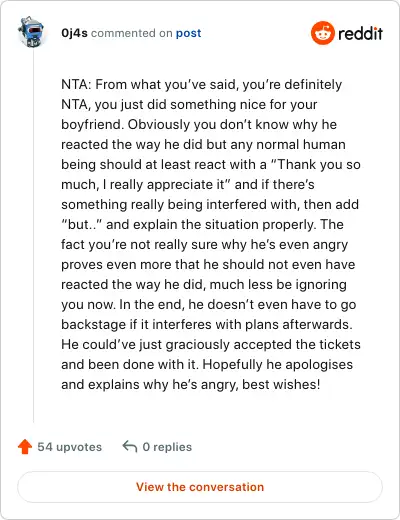Click the line "He could've just graciously accepted"
The height and width of the screenshot is (520, 400).
(211, 344)
